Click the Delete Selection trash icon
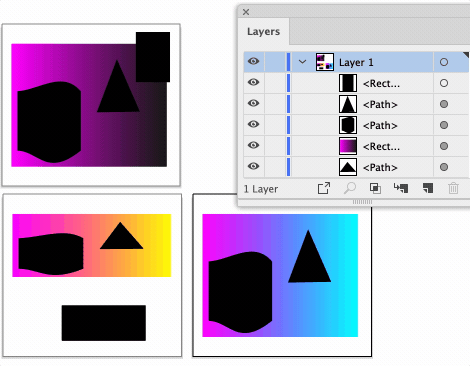Image resolution: width=470 pixels, height=366 pixels. 453,188
